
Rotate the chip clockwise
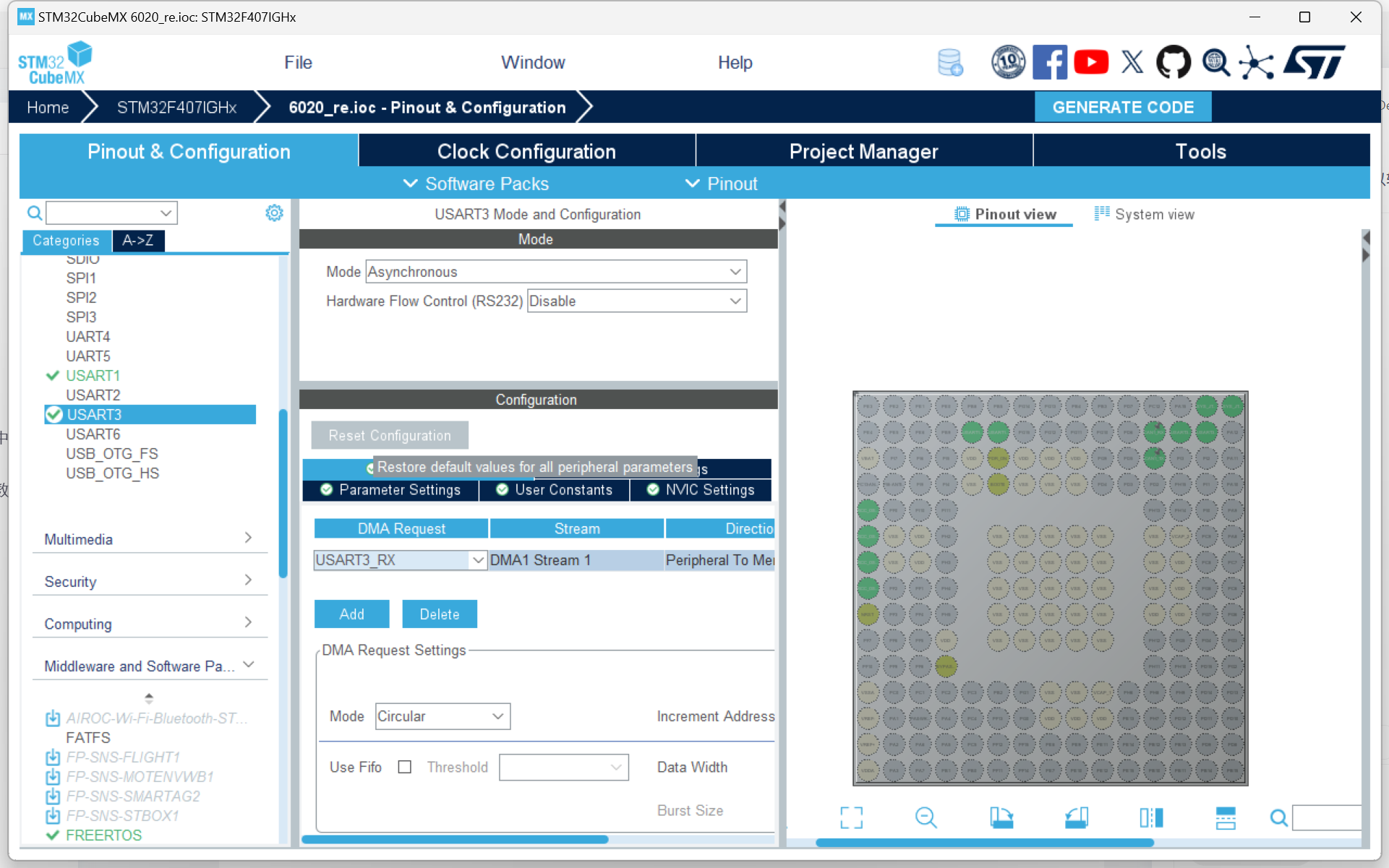click(1001, 817)
